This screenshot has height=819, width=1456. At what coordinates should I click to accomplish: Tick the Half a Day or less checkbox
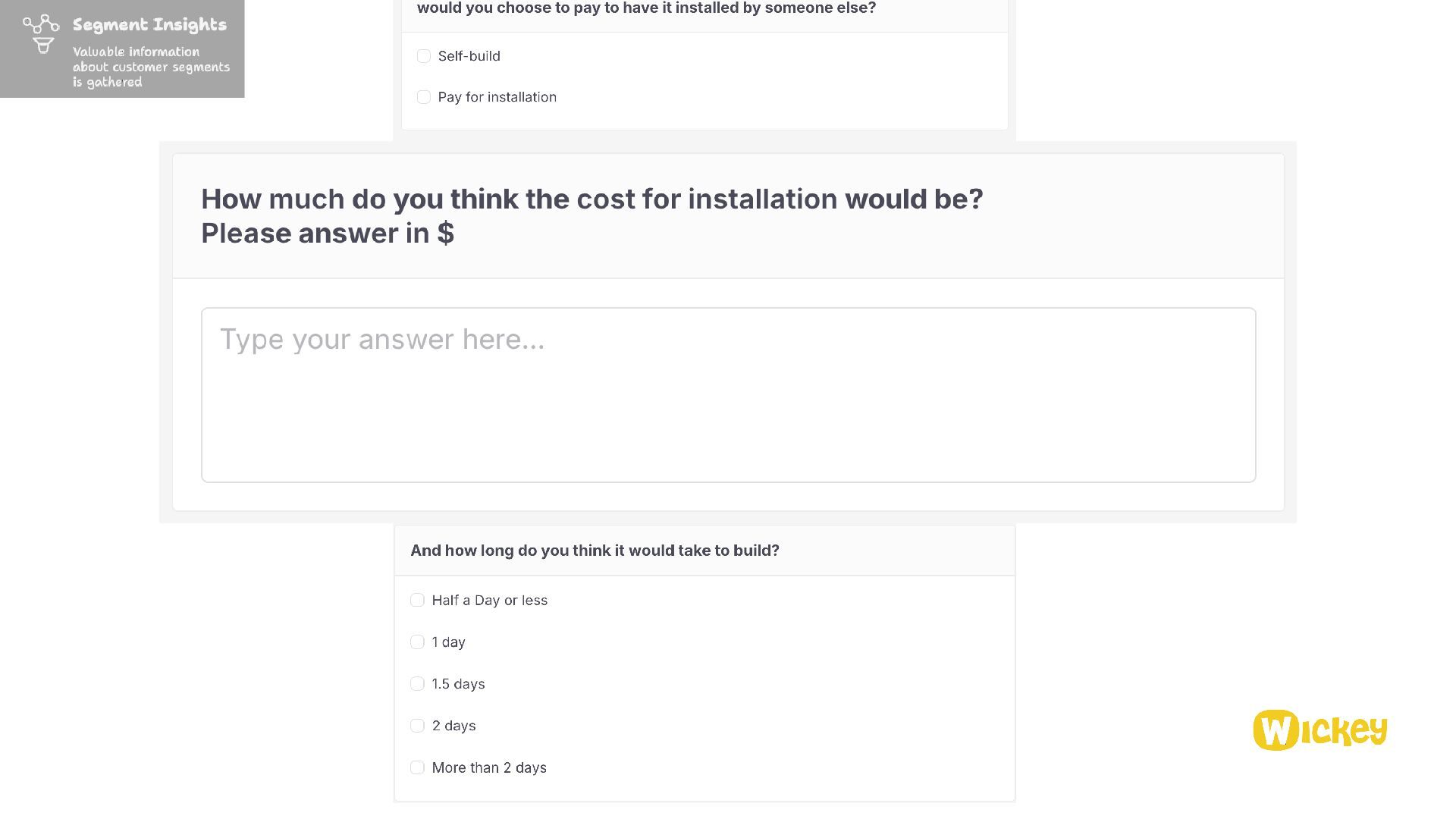pos(417,601)
